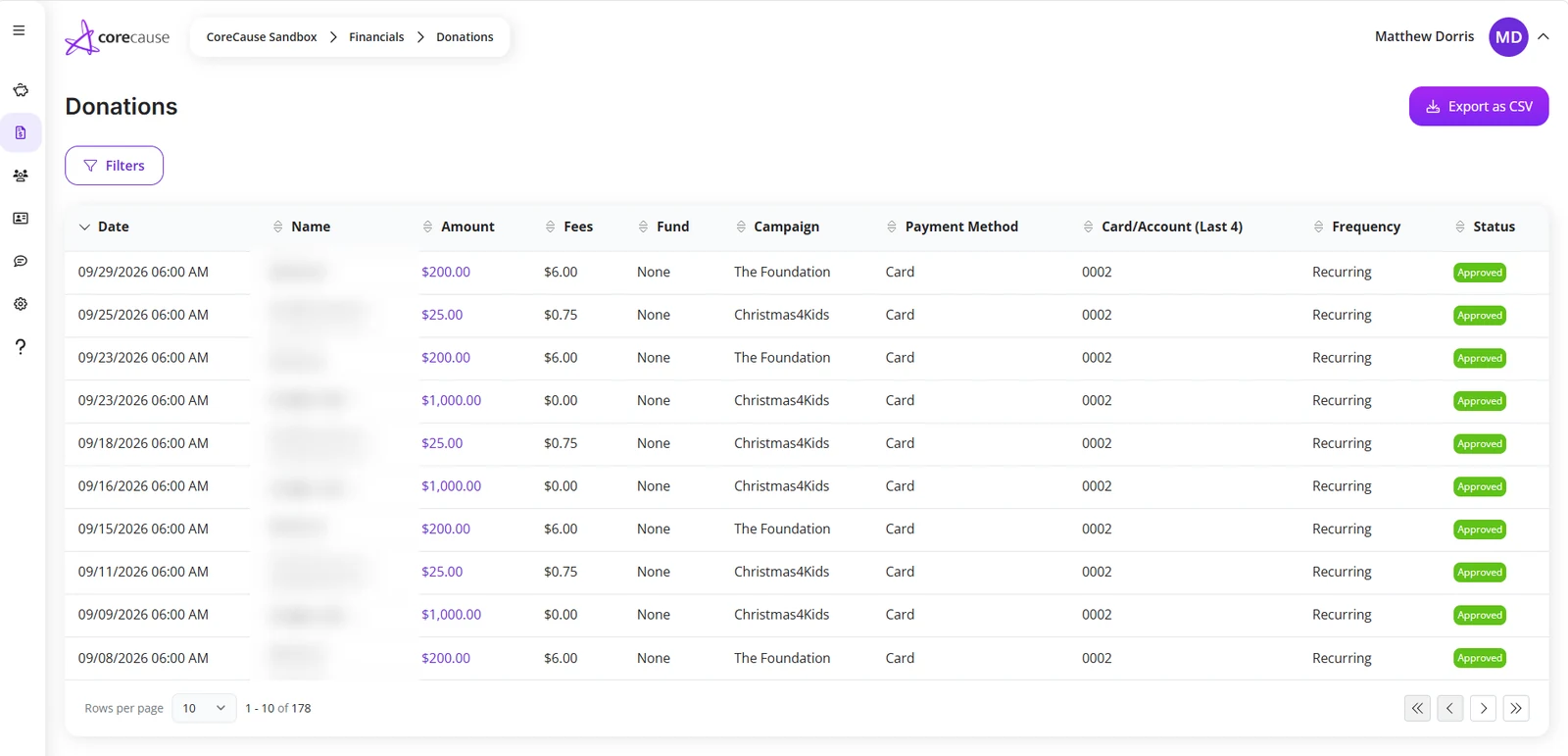The image size is (1568, 756).
Task: Jump to the last page of donations
Action: coord(1516,708)
